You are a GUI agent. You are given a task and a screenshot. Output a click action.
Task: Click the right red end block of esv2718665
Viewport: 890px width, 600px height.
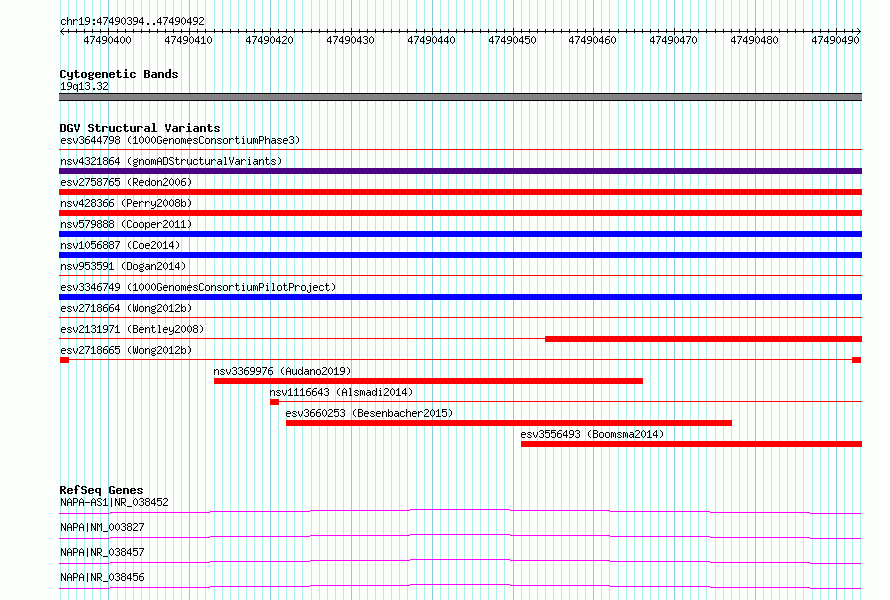(x=857, y=360)
